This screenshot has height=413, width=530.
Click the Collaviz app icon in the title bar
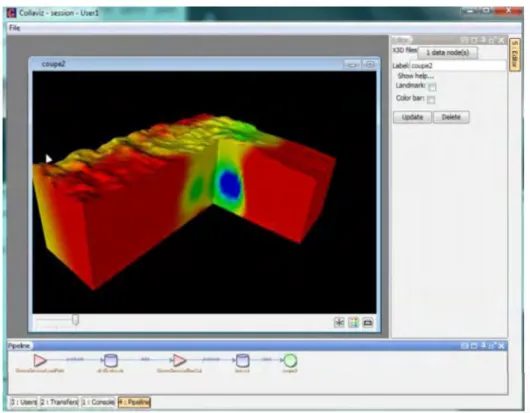[x=12, y=13]
